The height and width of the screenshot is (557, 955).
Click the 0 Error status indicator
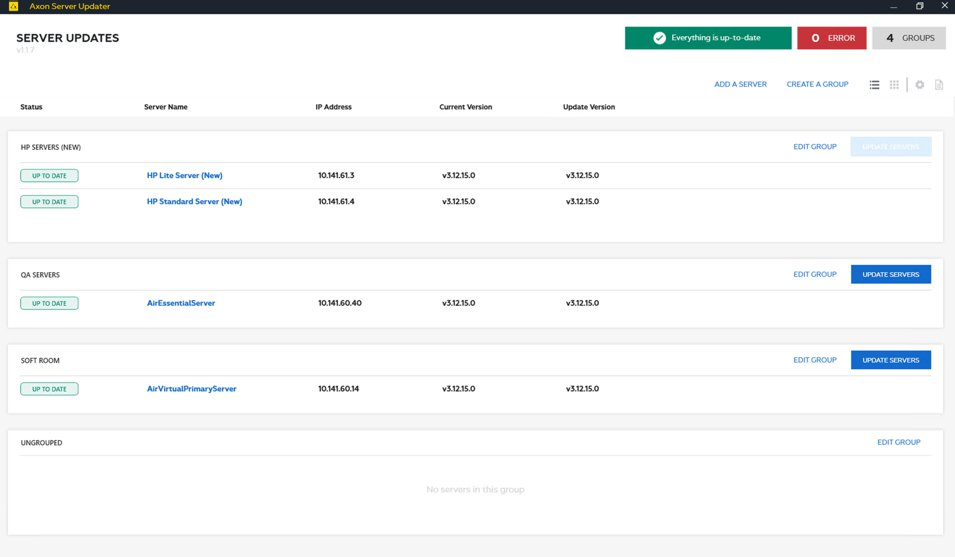point(832,38)
